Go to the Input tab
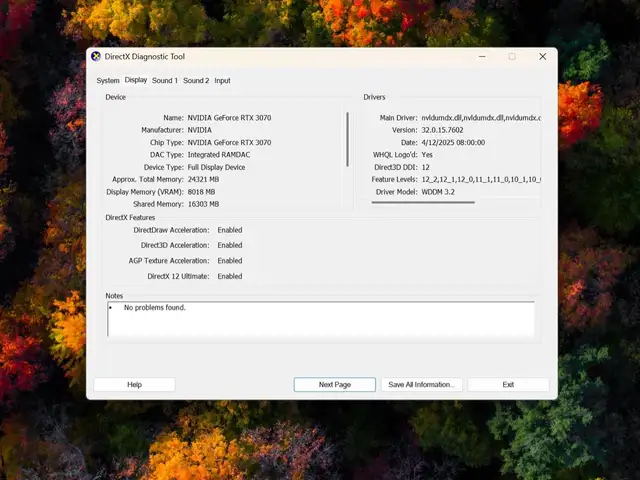The image size is (640, 480). (x=222, y=80)
